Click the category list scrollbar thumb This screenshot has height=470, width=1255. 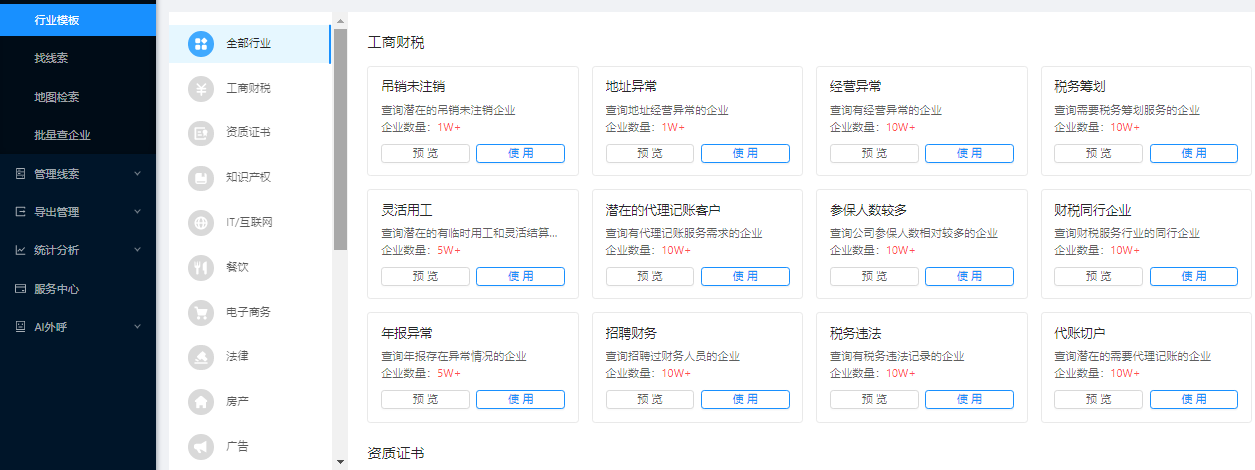pos(340,139)
